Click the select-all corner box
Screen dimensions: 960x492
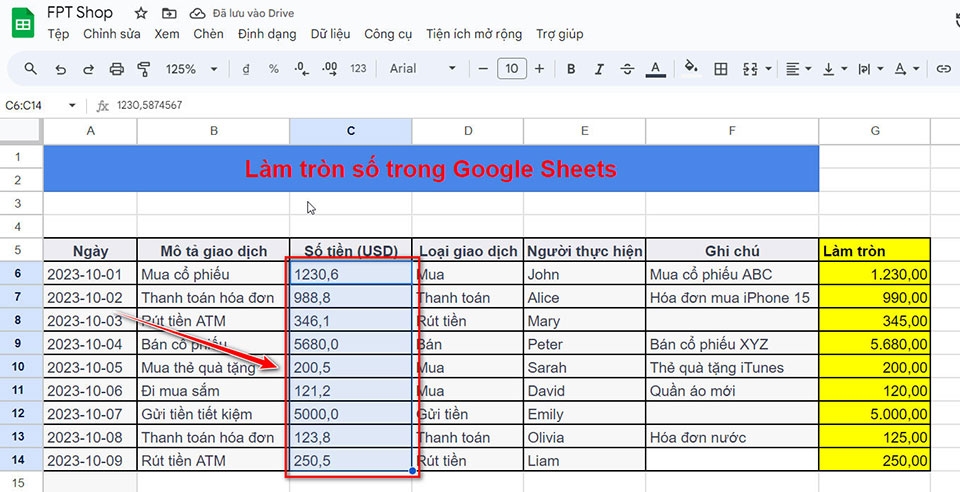pos(21,131)
